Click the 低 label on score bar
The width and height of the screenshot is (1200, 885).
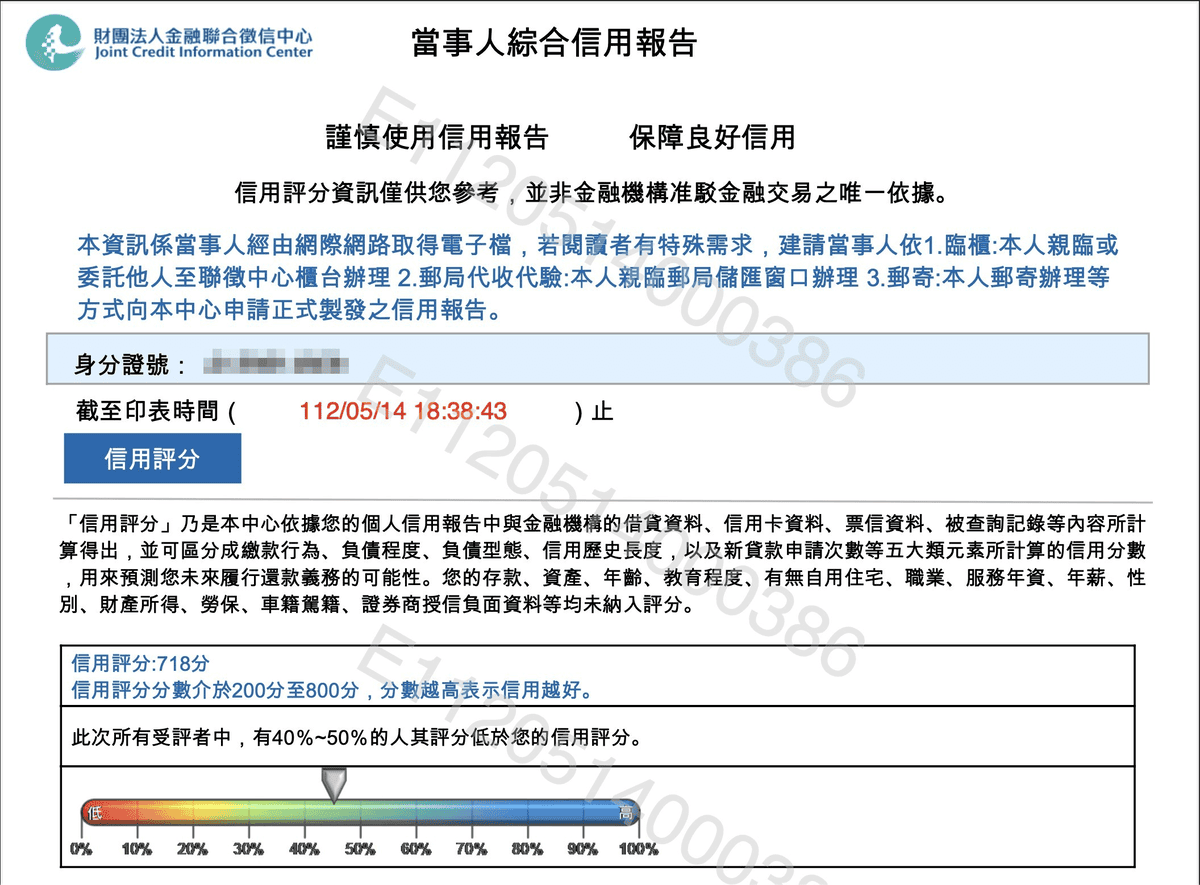[93, 812]
